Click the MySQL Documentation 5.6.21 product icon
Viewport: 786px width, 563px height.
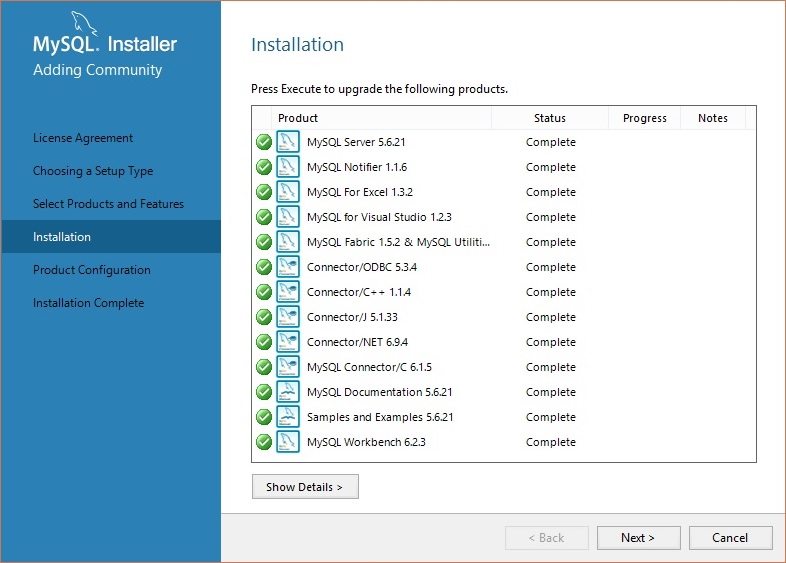pyautogui.click(x=288, y=392)
